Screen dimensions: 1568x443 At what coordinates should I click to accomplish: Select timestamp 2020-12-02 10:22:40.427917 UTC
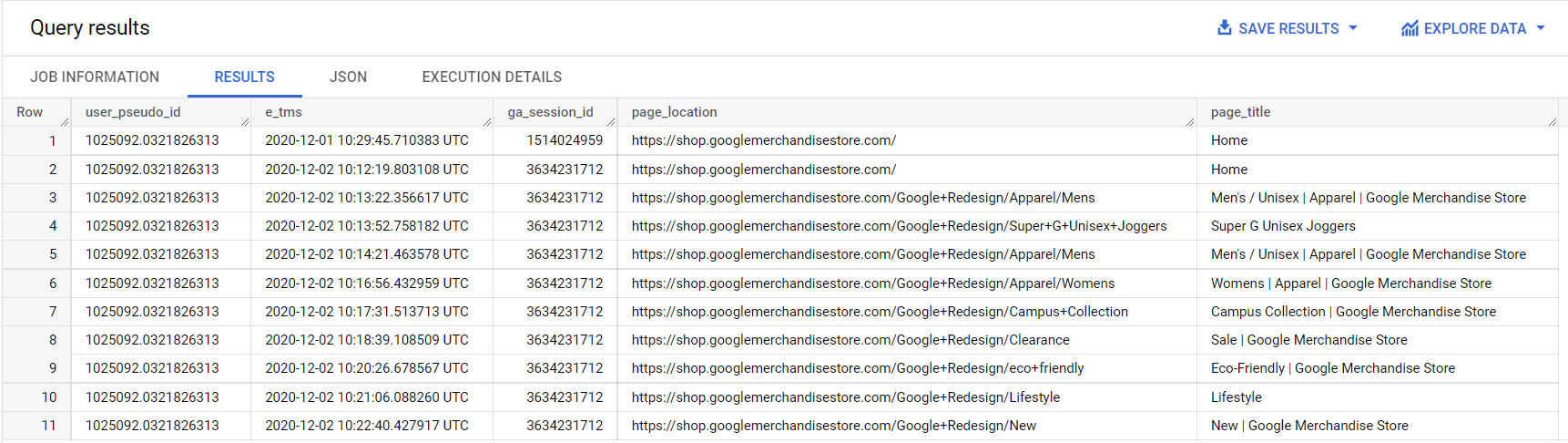pyautogui.click(x=367, y=426)
